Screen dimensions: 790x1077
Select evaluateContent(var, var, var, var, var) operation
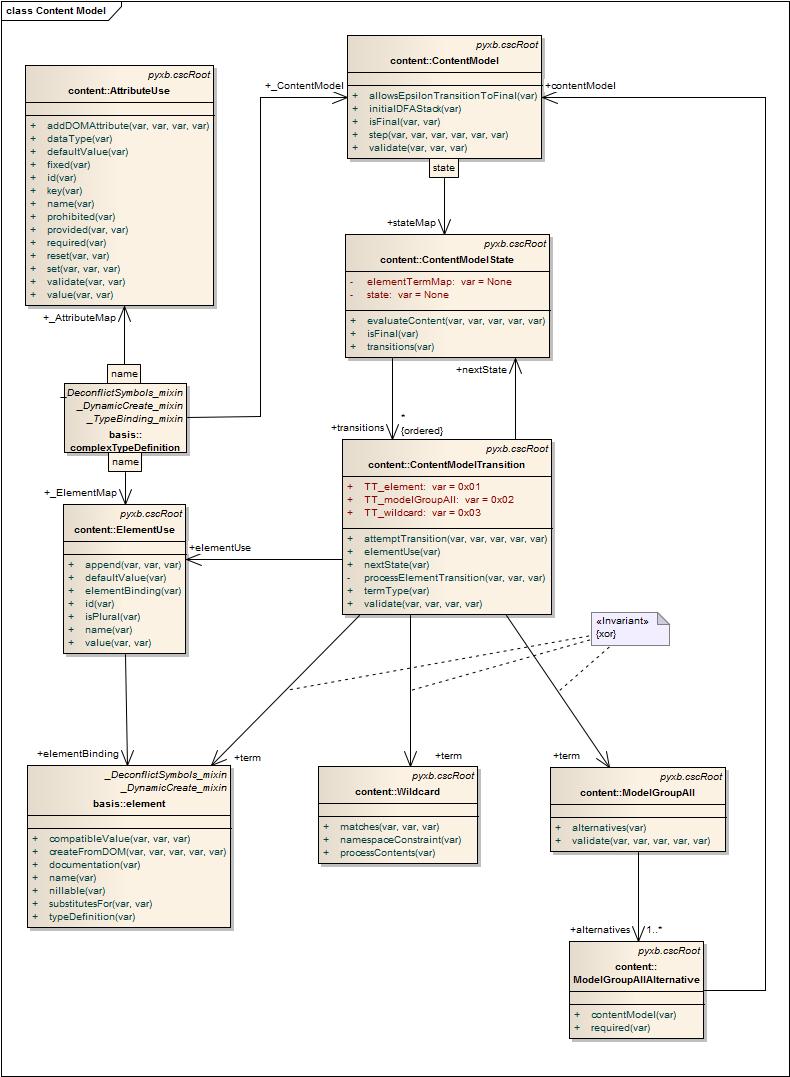455,321
